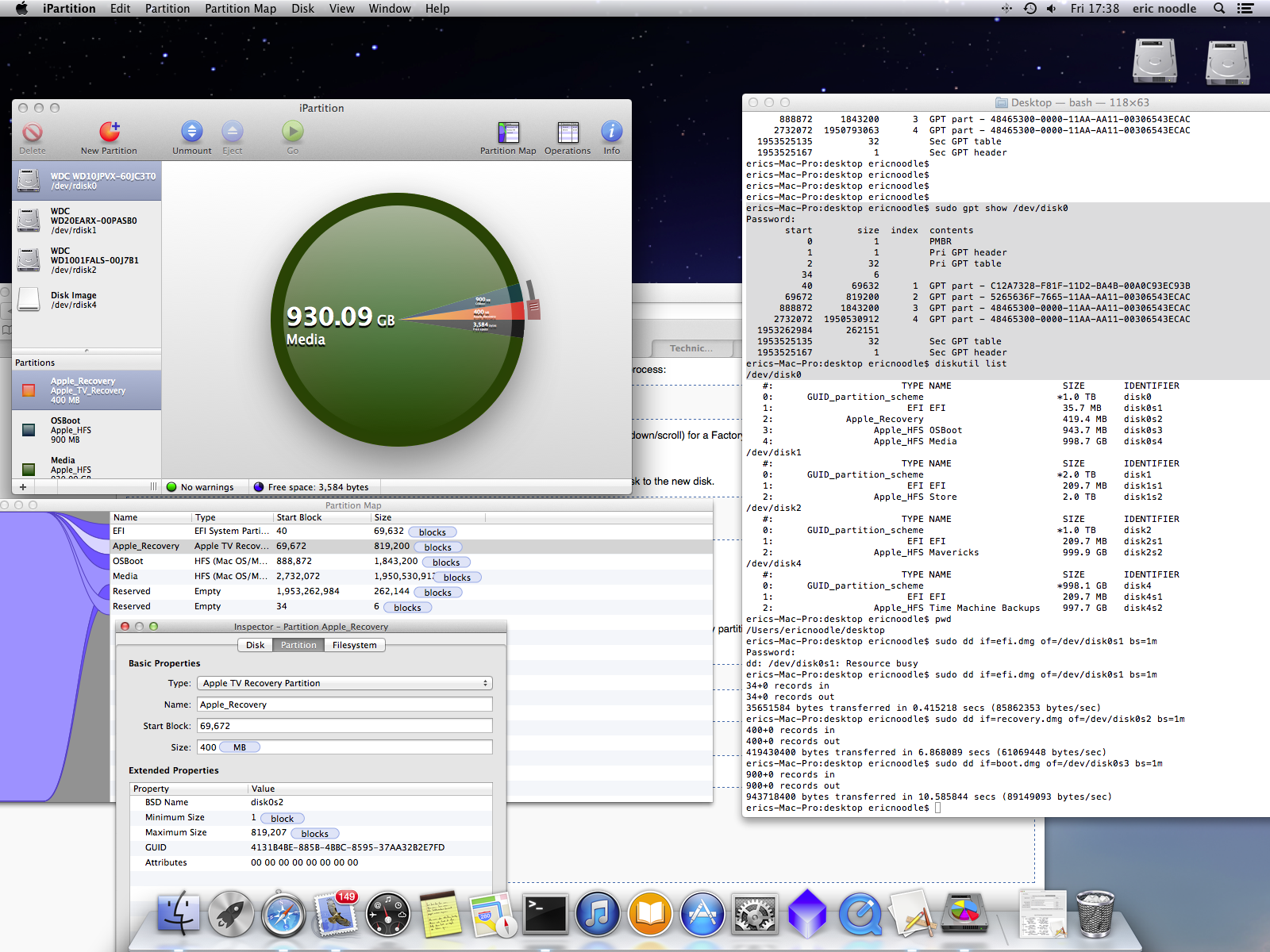
Task: Open Terminal from the Dock
Action: click(x=545, y=916)
